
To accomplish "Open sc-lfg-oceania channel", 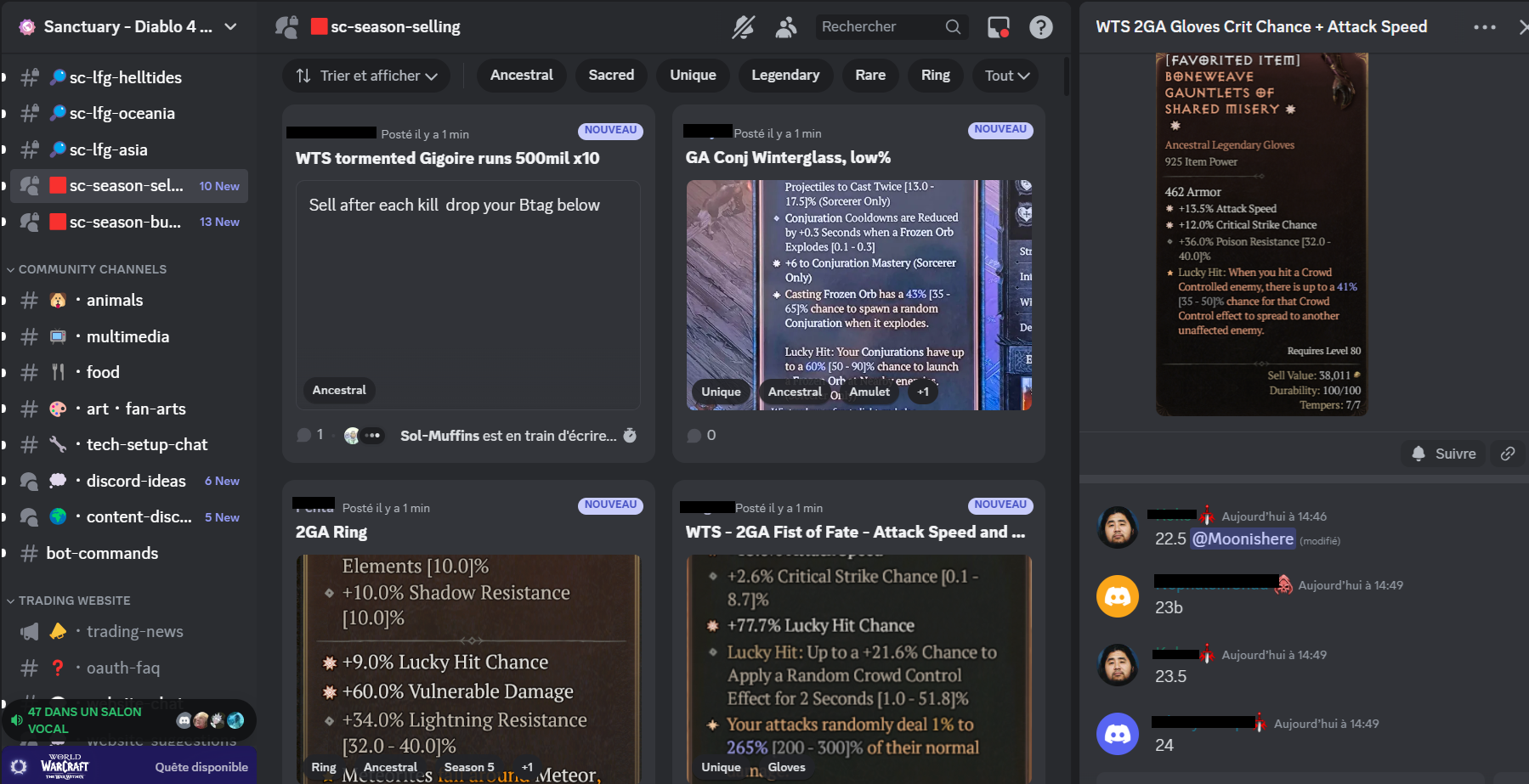I will [x=129, y=113].
